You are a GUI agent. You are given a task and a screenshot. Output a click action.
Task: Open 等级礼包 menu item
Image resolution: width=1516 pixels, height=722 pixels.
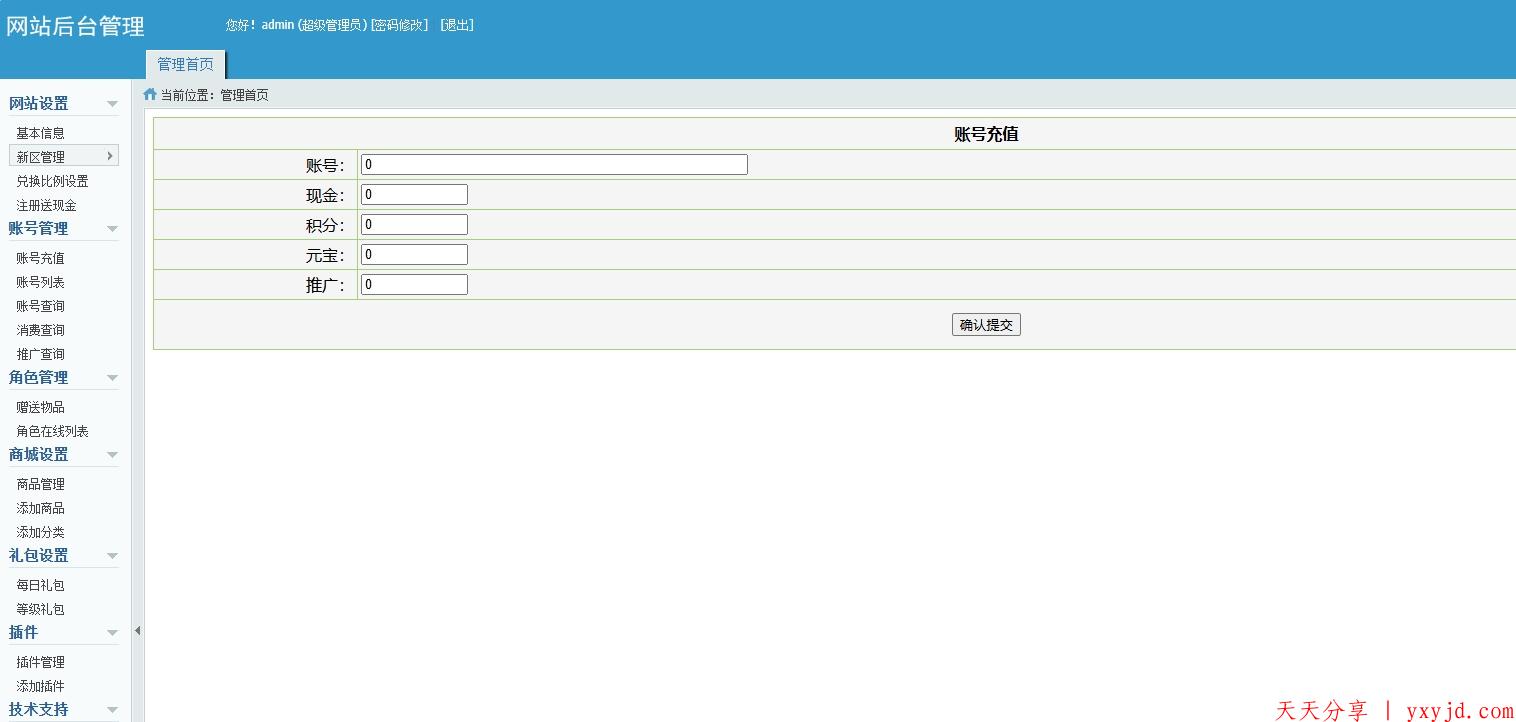pos(40,609)
